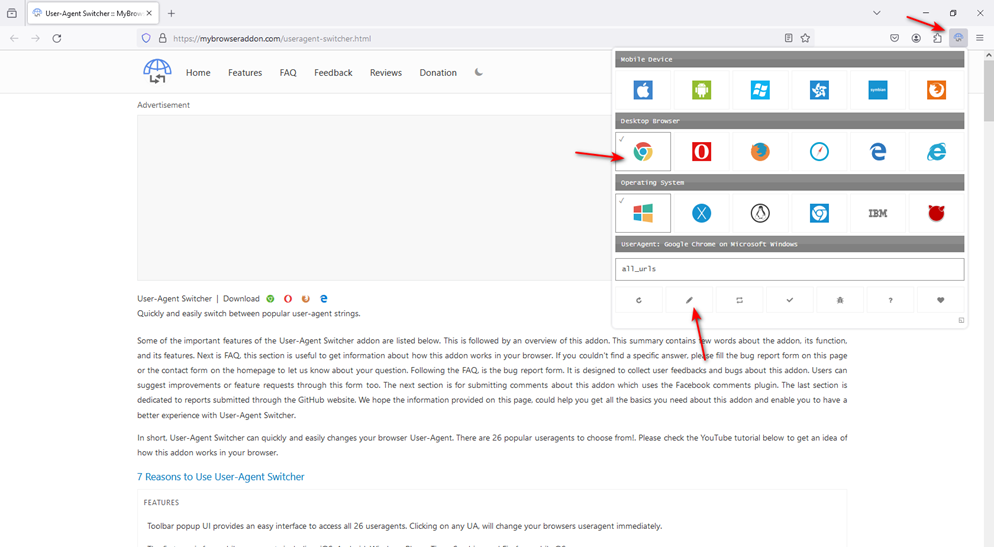Viewport: 994px width, 547px height.
Task: Click the checkmark button in popup
Action: coord(790,300)
